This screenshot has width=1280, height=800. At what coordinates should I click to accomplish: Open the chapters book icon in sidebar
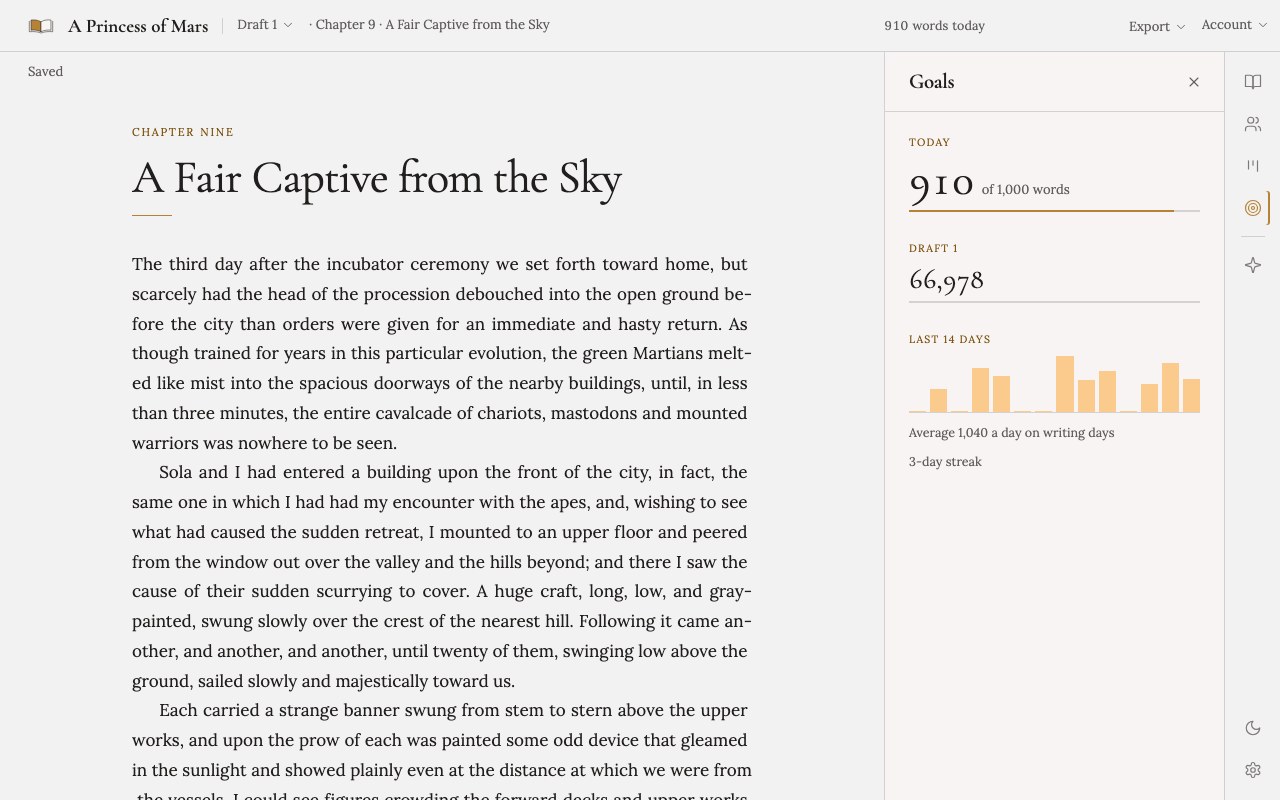coord(1253,82)
